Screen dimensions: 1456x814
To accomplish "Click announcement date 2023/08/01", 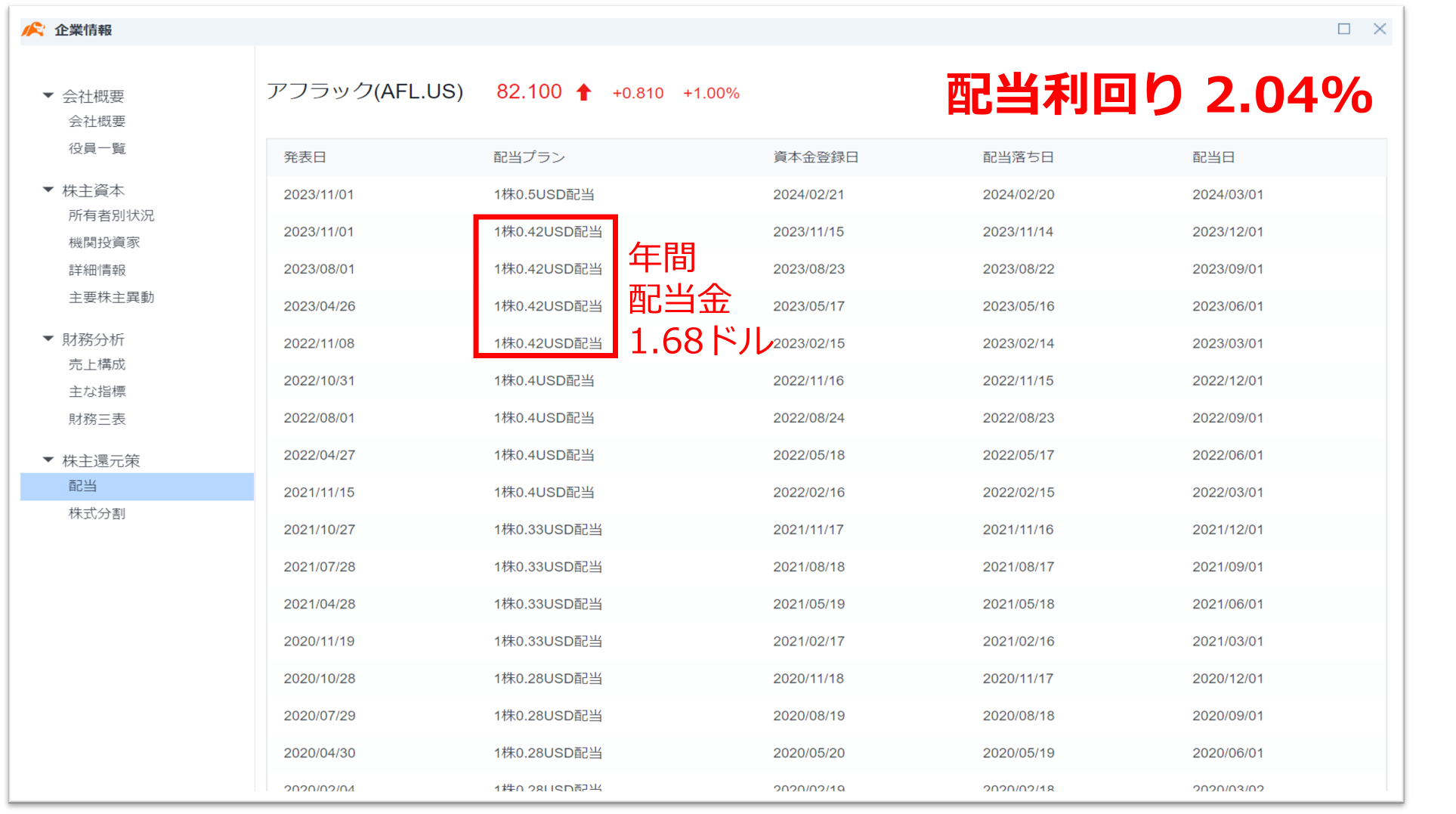I will [319, 269].
